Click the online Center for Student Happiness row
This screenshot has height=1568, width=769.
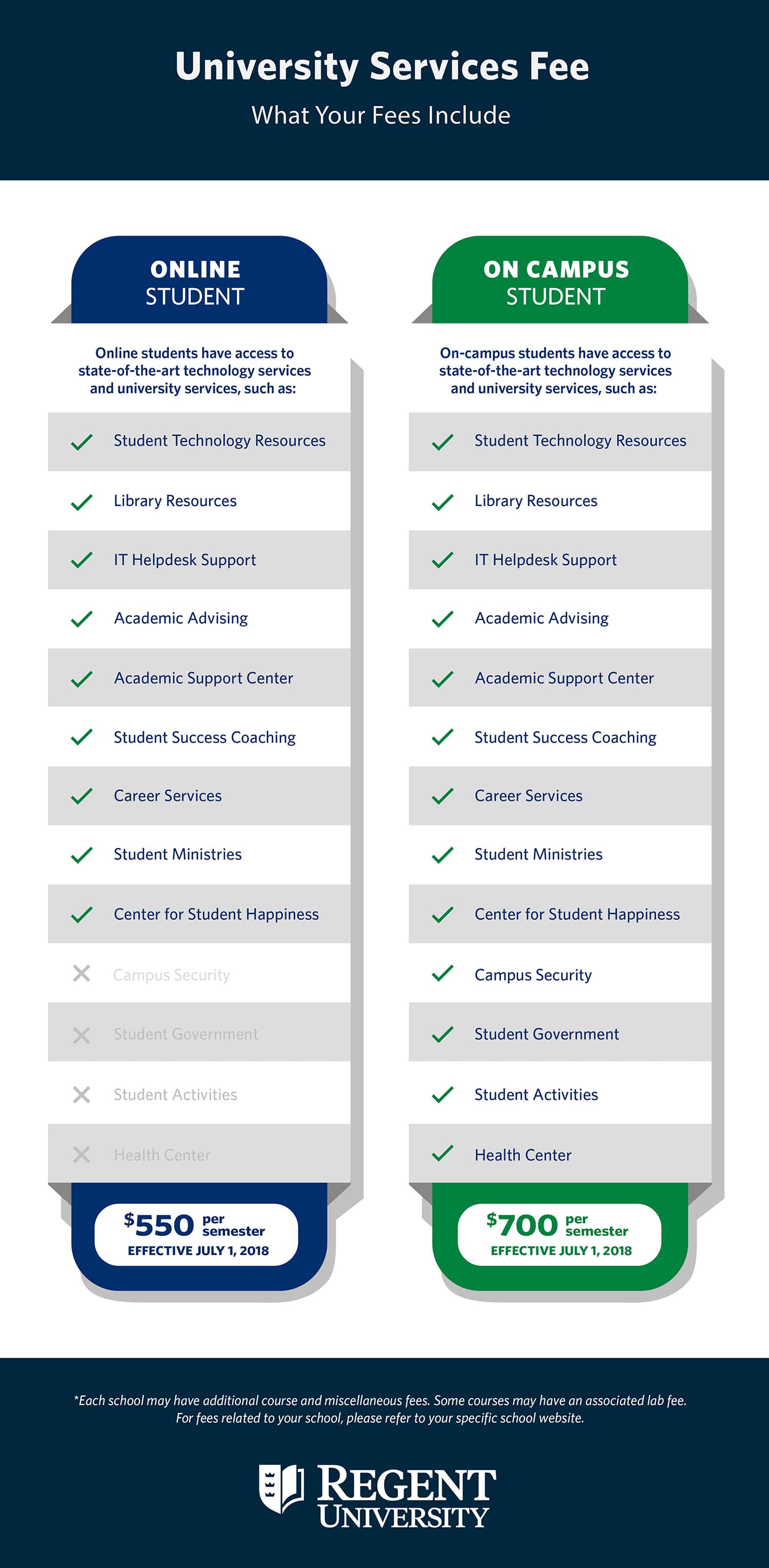click(x=216, y=914)
